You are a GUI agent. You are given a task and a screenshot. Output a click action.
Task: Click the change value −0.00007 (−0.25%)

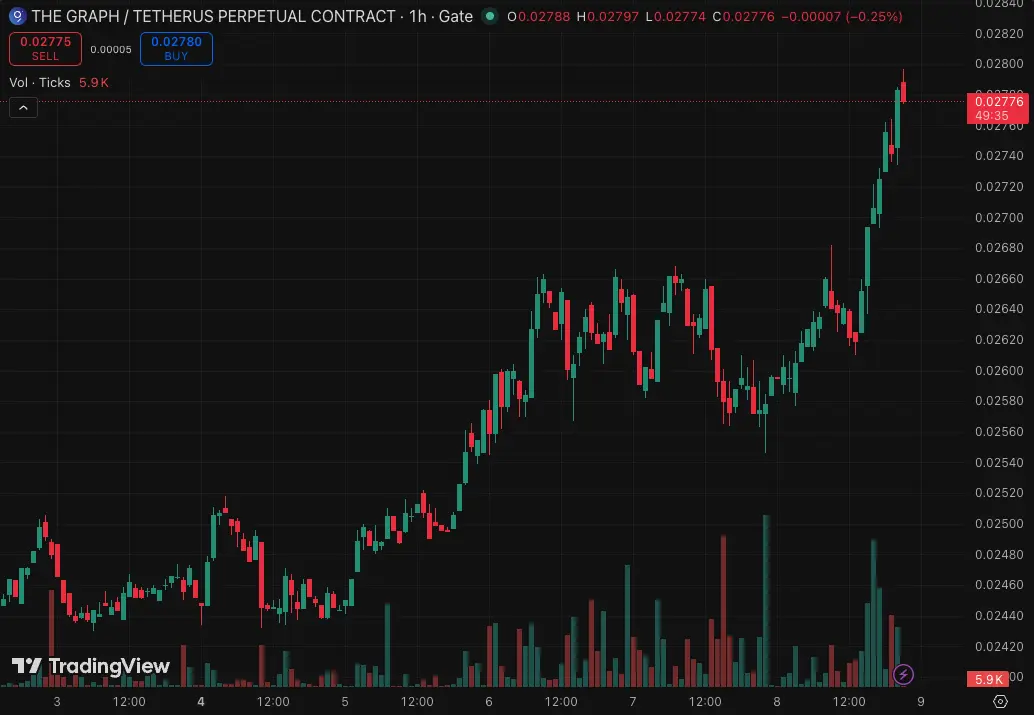click(841, 16)
